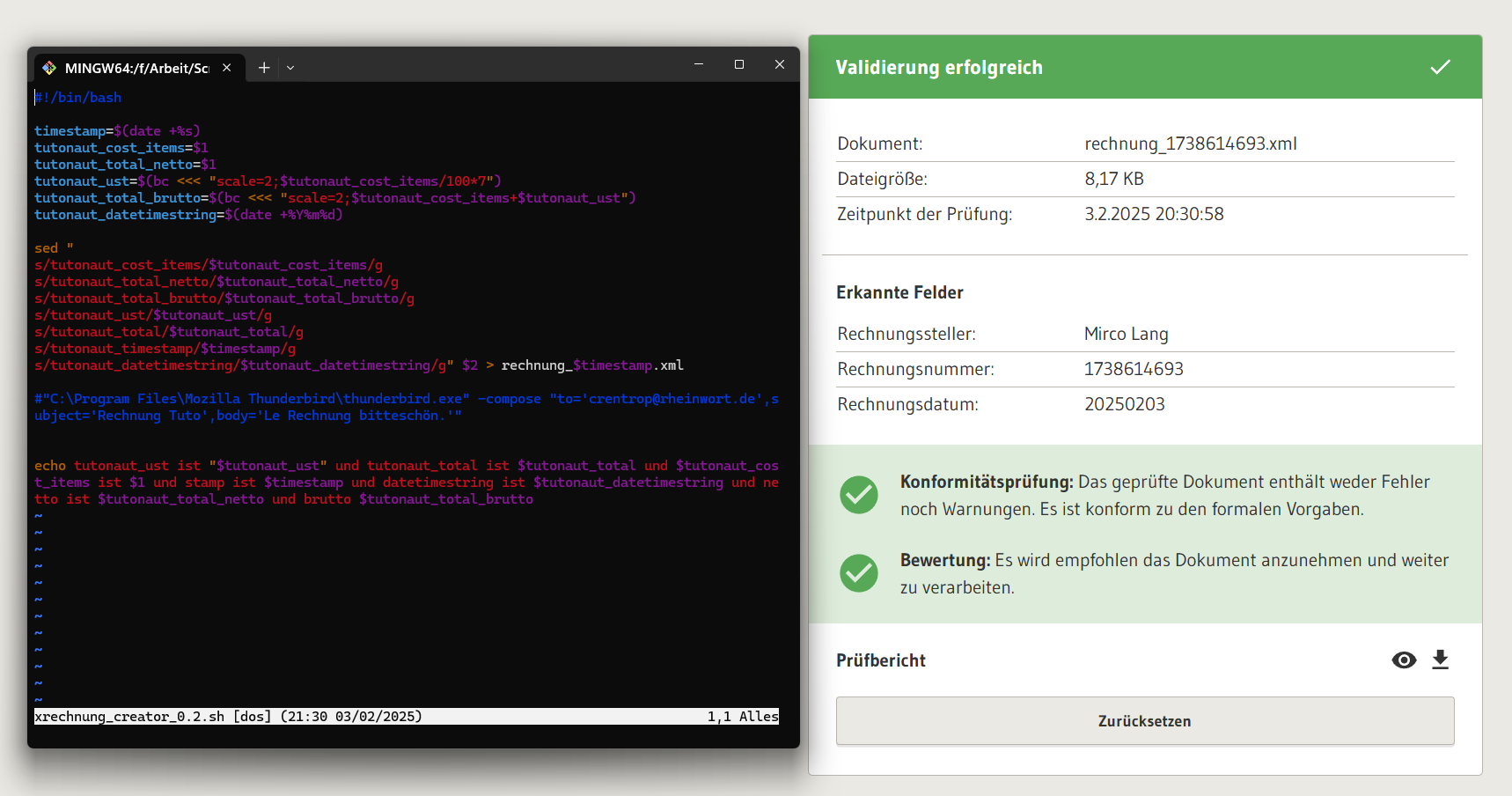Click the #!/bin/bash line in the editor

pyautogui.click(x=77, y=98)
